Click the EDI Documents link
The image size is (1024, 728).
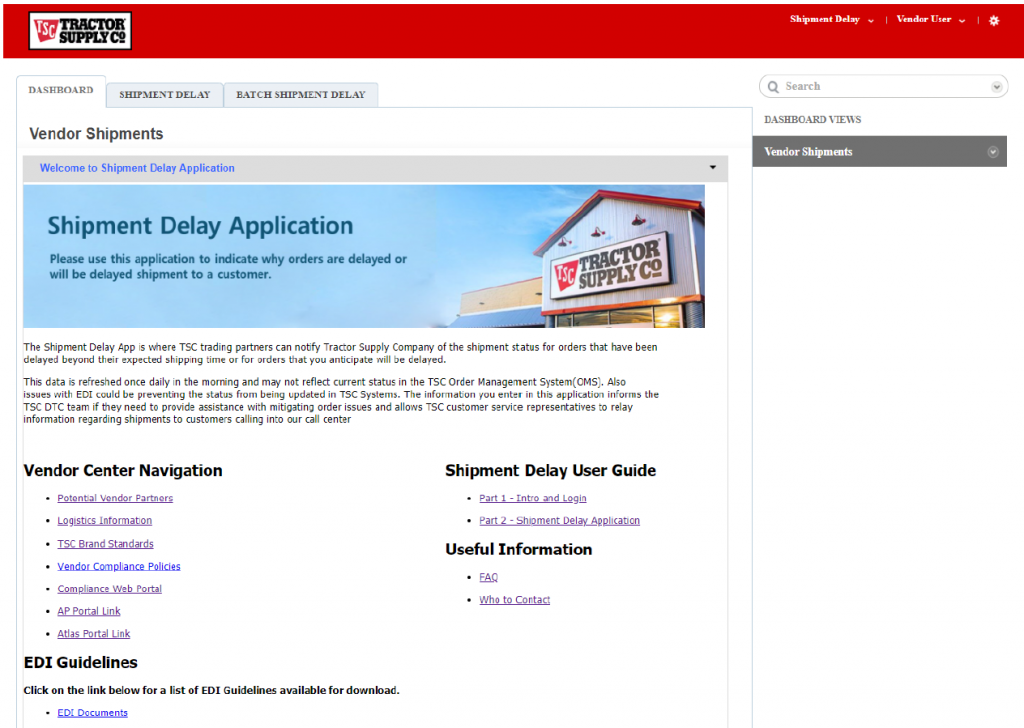(92, 713)
